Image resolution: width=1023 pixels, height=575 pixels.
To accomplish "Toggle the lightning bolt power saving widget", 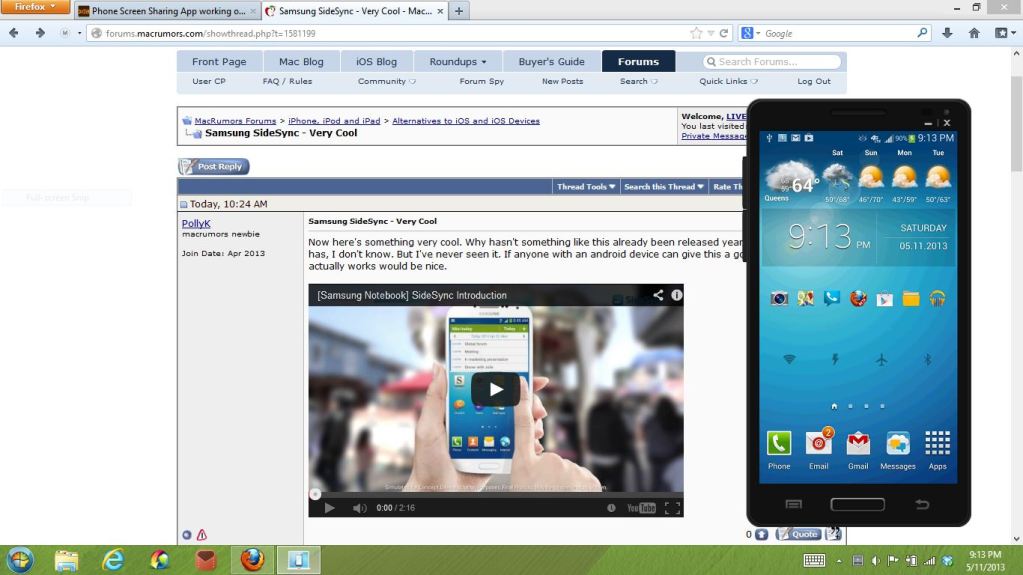I will (835, 359).
